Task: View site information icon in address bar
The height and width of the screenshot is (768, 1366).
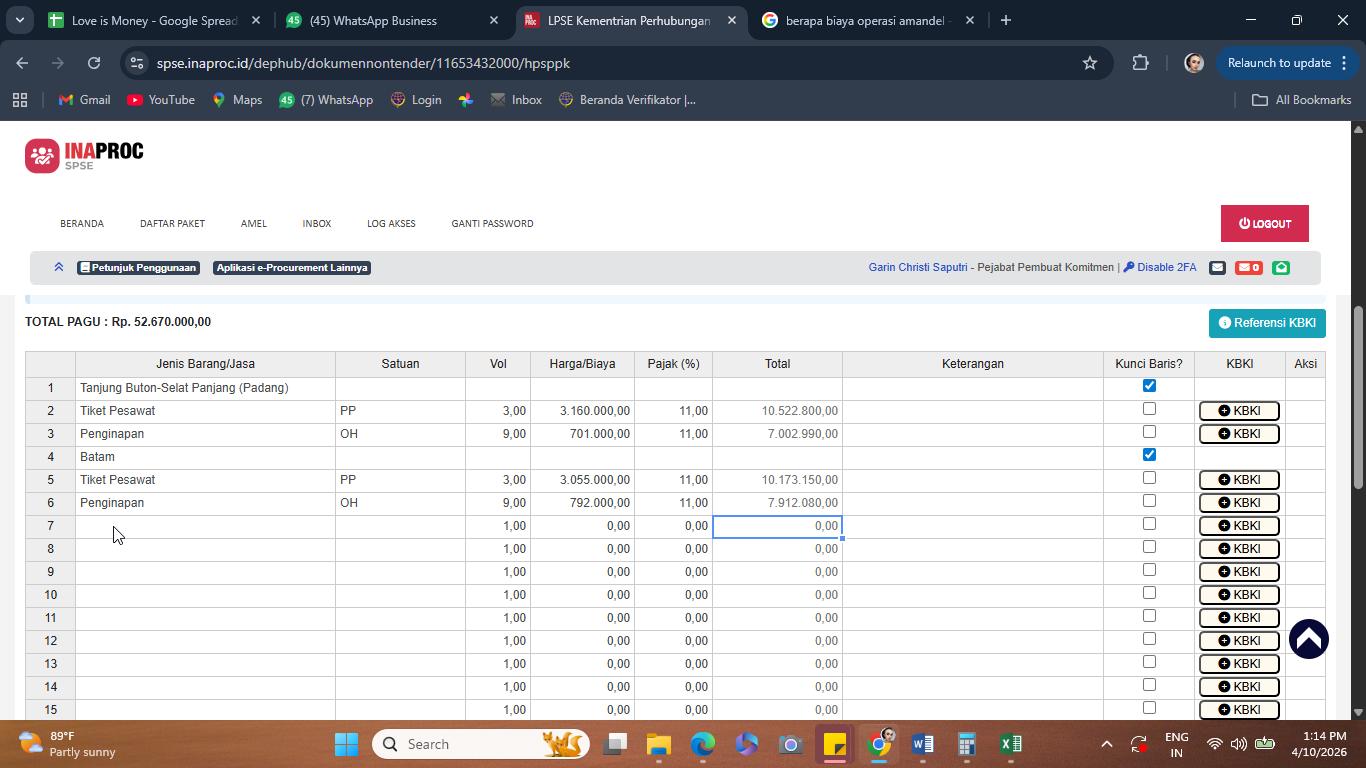Action: [139, 63]
